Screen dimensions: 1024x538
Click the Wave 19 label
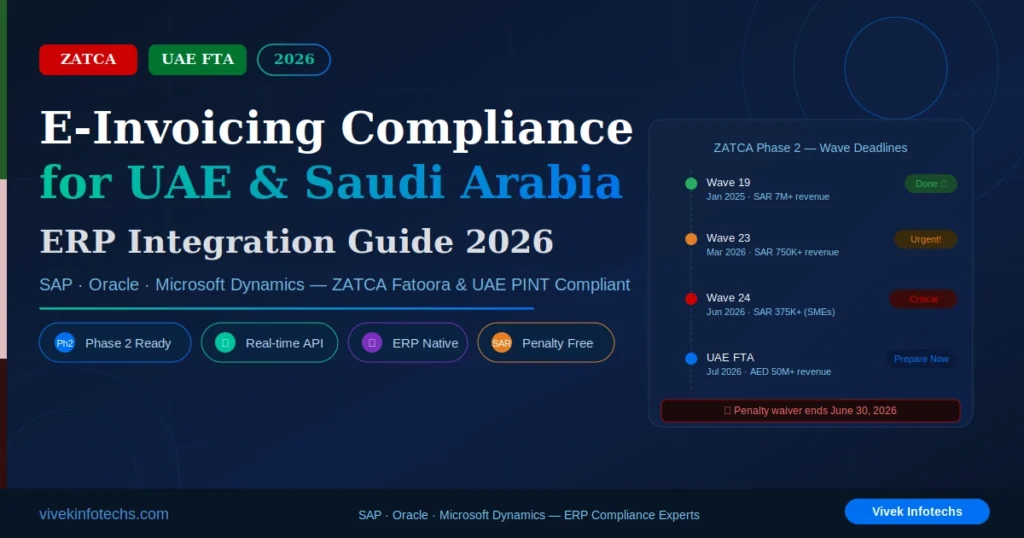[x=728, y=182]
